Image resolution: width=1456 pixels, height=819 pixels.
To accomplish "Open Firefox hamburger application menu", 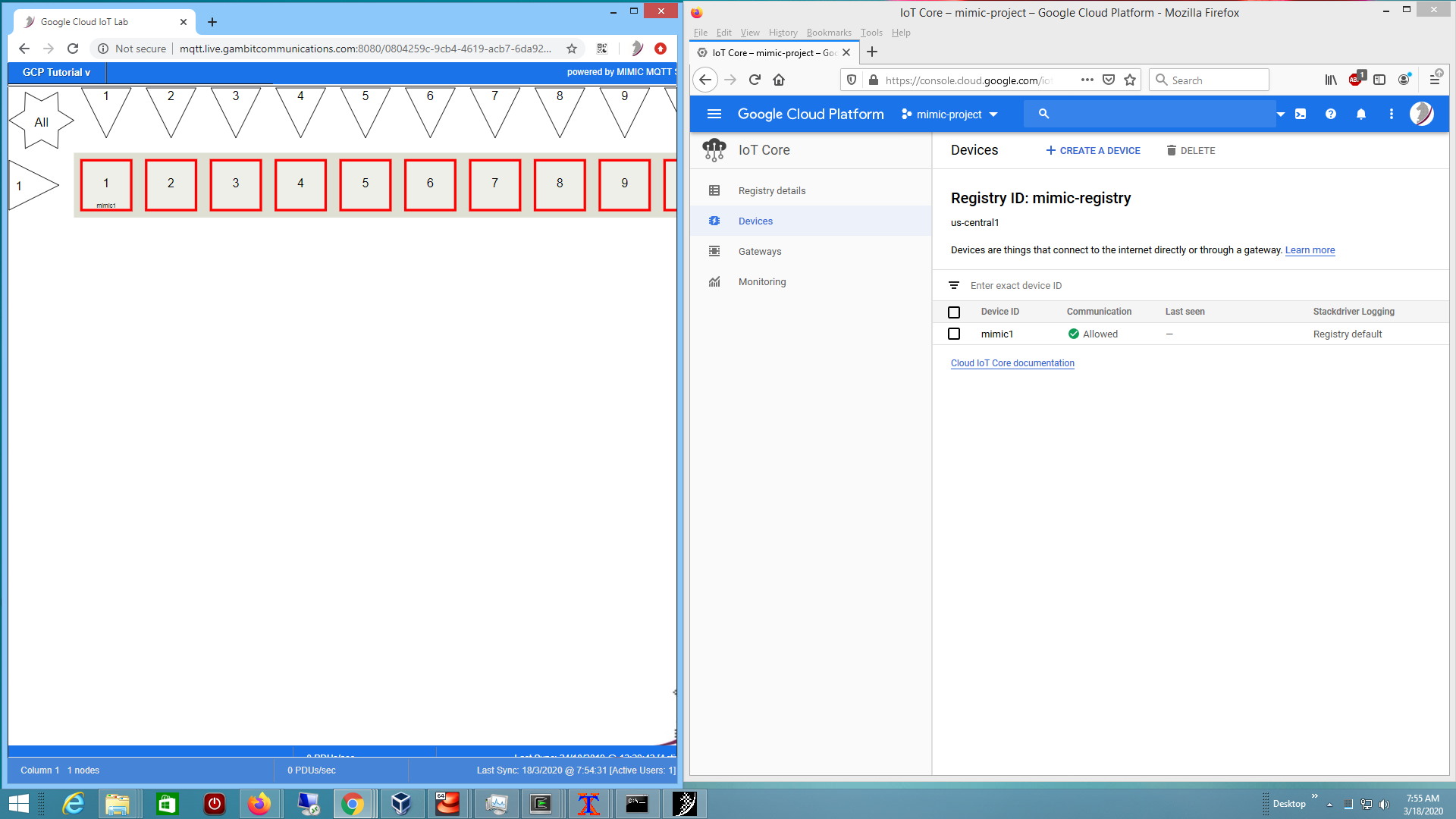I will pyautogui.click(x=1435, y=79).
